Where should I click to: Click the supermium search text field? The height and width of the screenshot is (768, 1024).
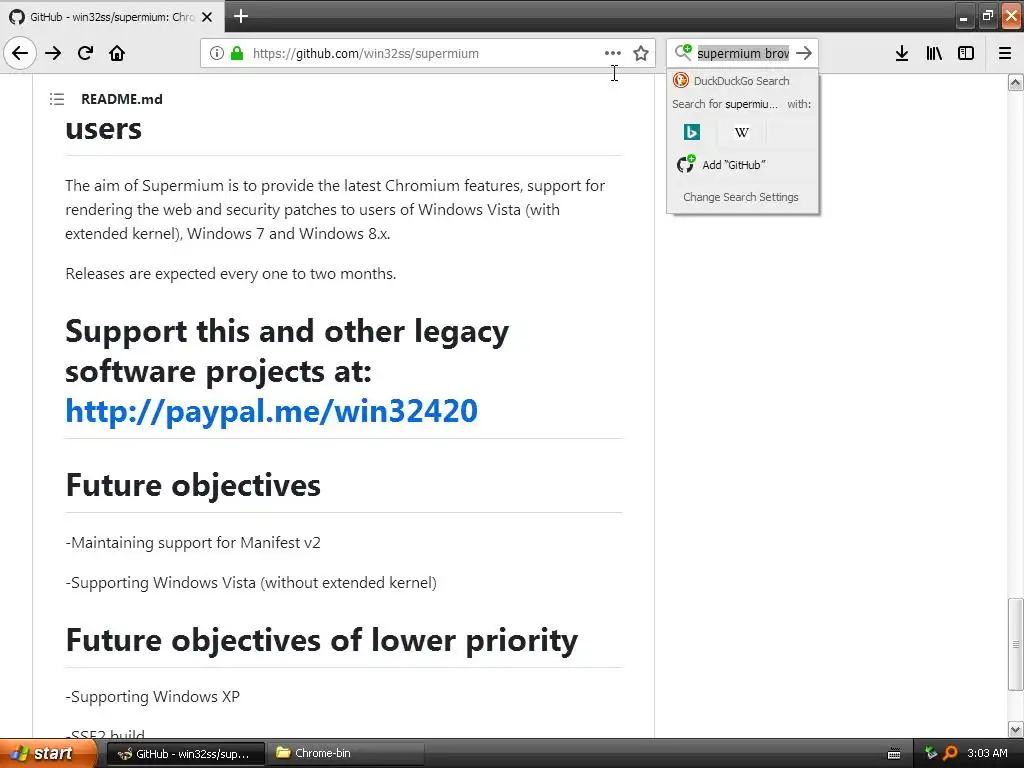[x=743, y=54]
